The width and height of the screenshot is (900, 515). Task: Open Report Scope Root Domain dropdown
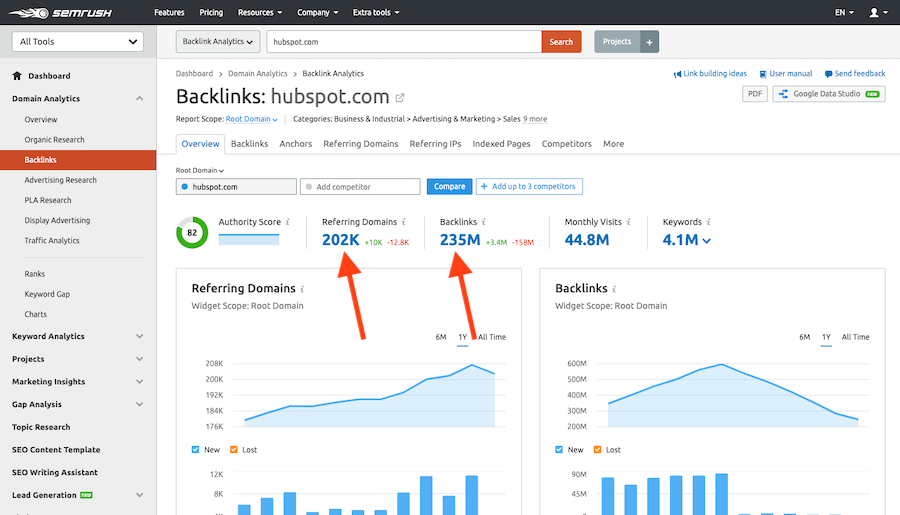pos(251,119)
